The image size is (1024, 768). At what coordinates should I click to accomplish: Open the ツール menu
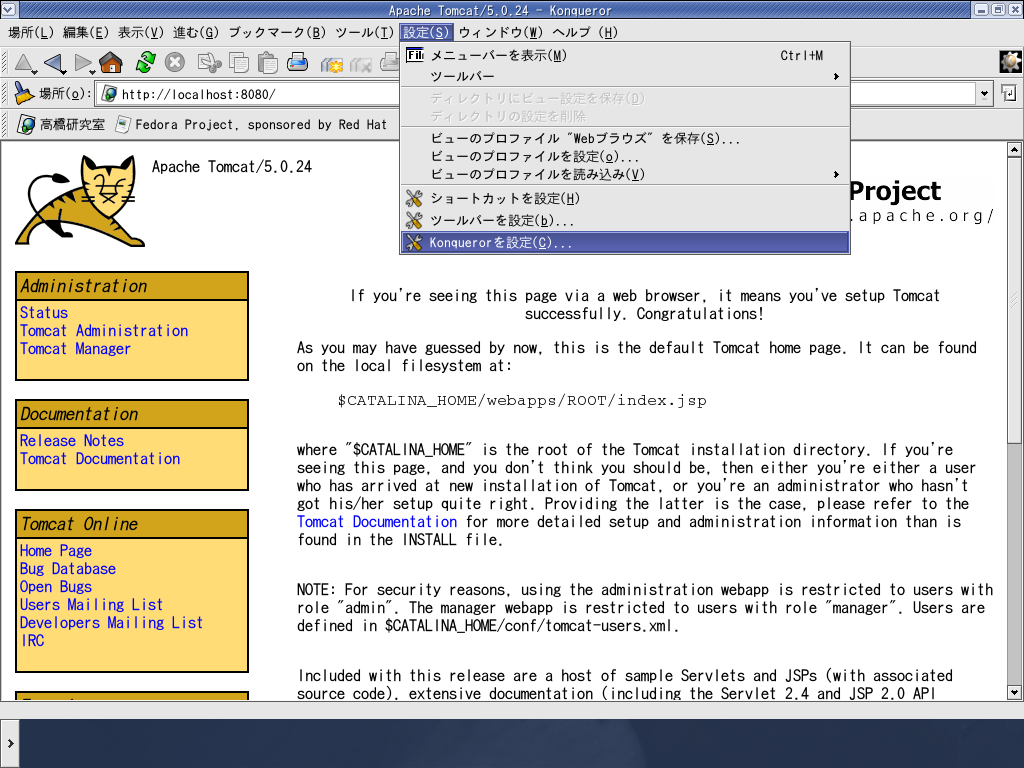point(364,32)
